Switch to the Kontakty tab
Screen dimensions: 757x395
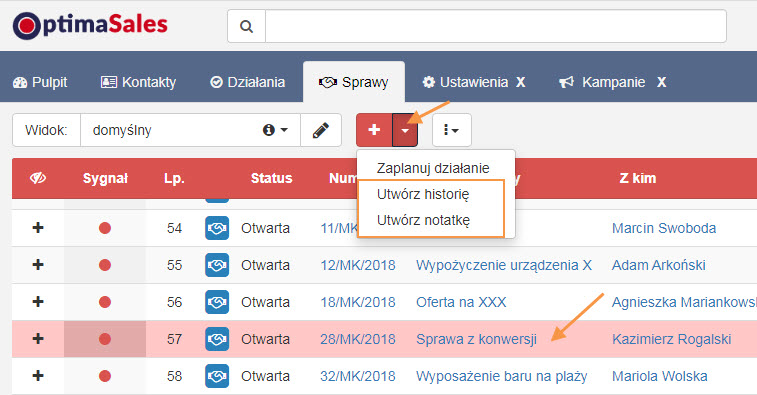139,82
